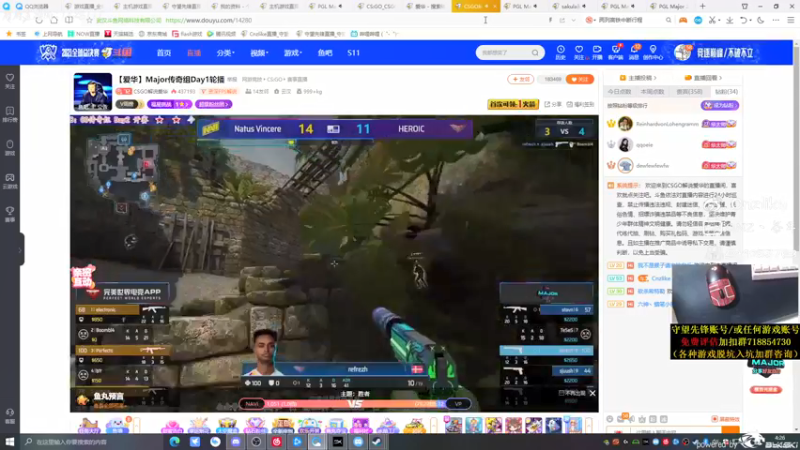Expand the 主播投稿 section
Image resolution: width=800 pixels, height=450 pixels.
point(638,78)
